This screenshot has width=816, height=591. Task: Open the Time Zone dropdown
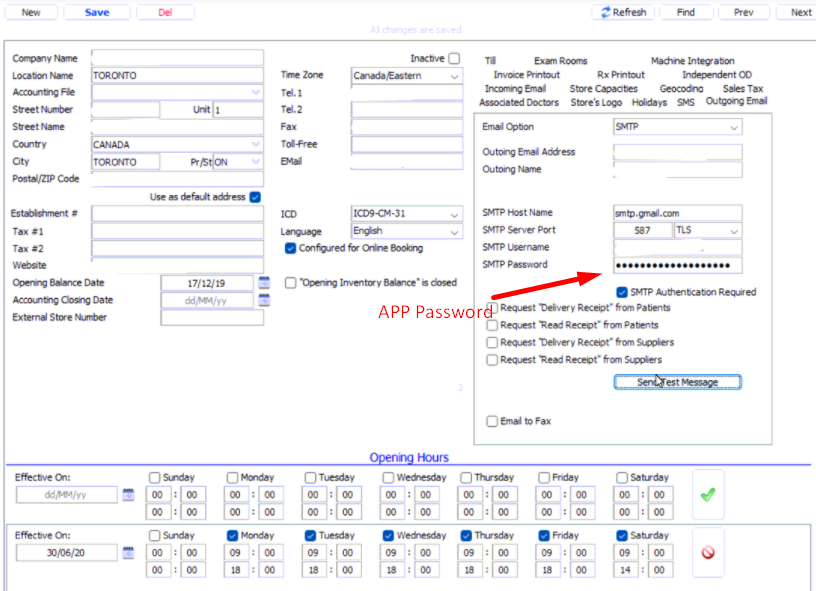point(454,76)
